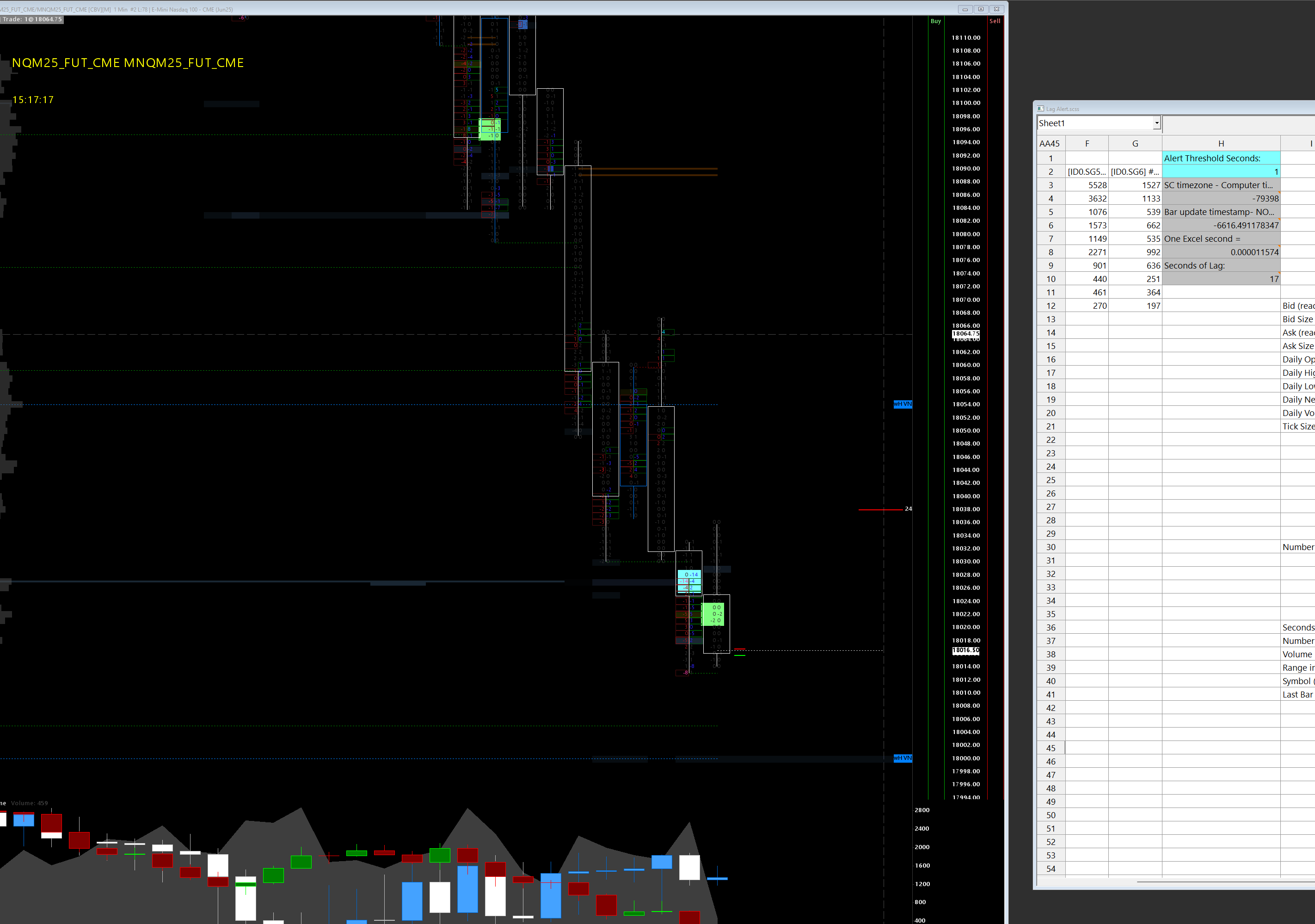Click the Sell column header in DOM

(x=995, y=21)
